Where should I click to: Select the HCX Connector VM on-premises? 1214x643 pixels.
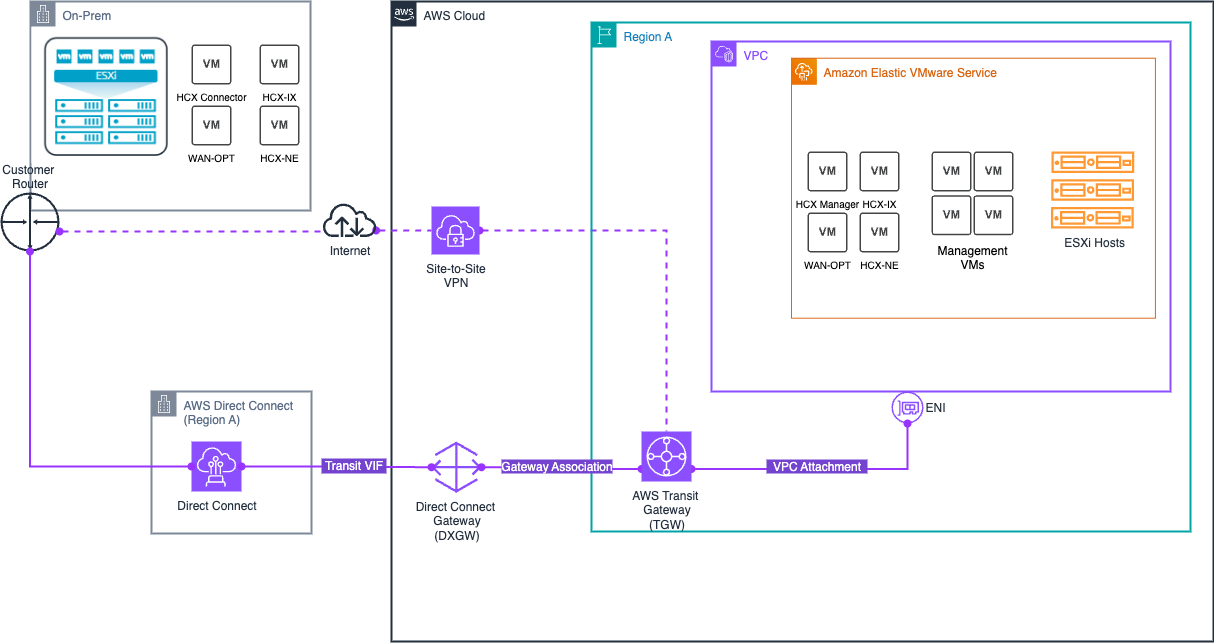point(211,64)
